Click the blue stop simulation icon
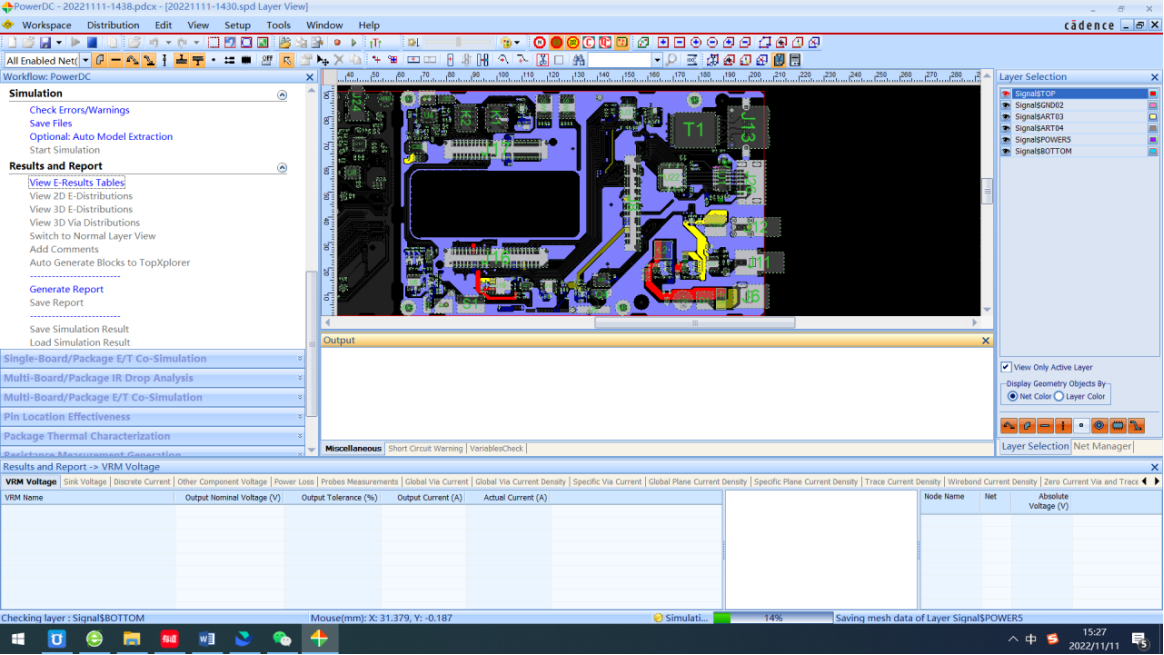The image size is (1164, 655). click(x=92, y=42)
